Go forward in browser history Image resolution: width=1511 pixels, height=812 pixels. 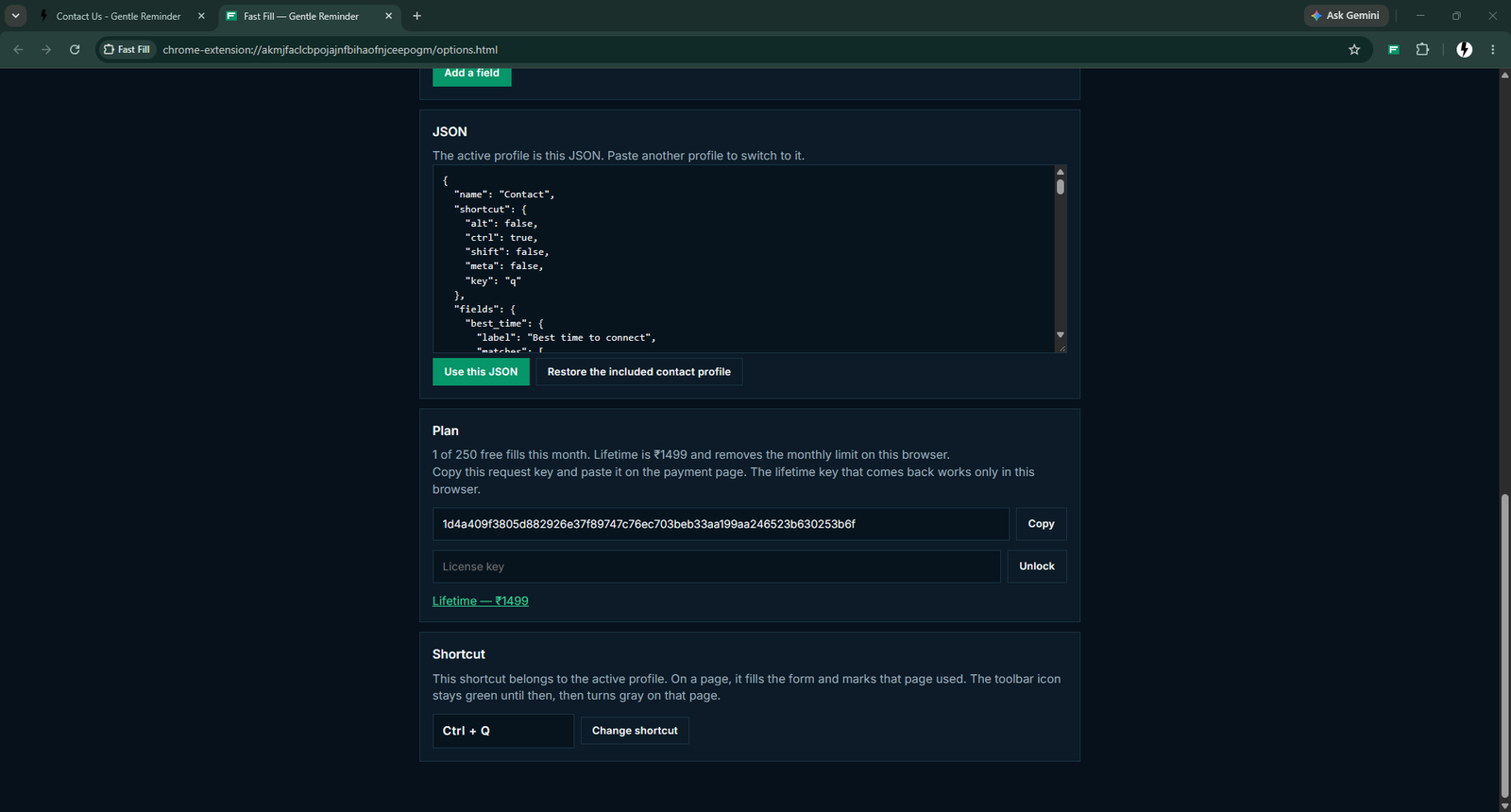[x=46, y=50]
